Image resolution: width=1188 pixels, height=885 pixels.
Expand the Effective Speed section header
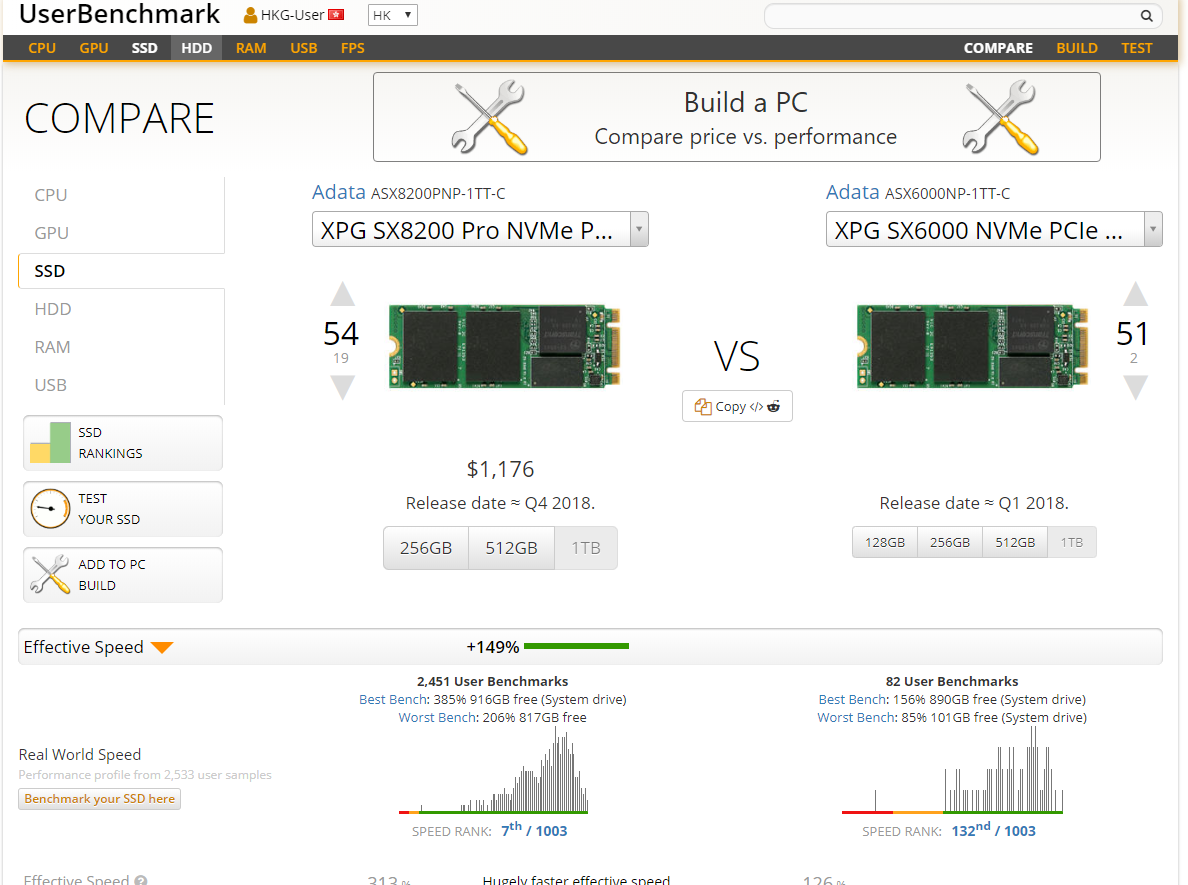coord(590,646)
